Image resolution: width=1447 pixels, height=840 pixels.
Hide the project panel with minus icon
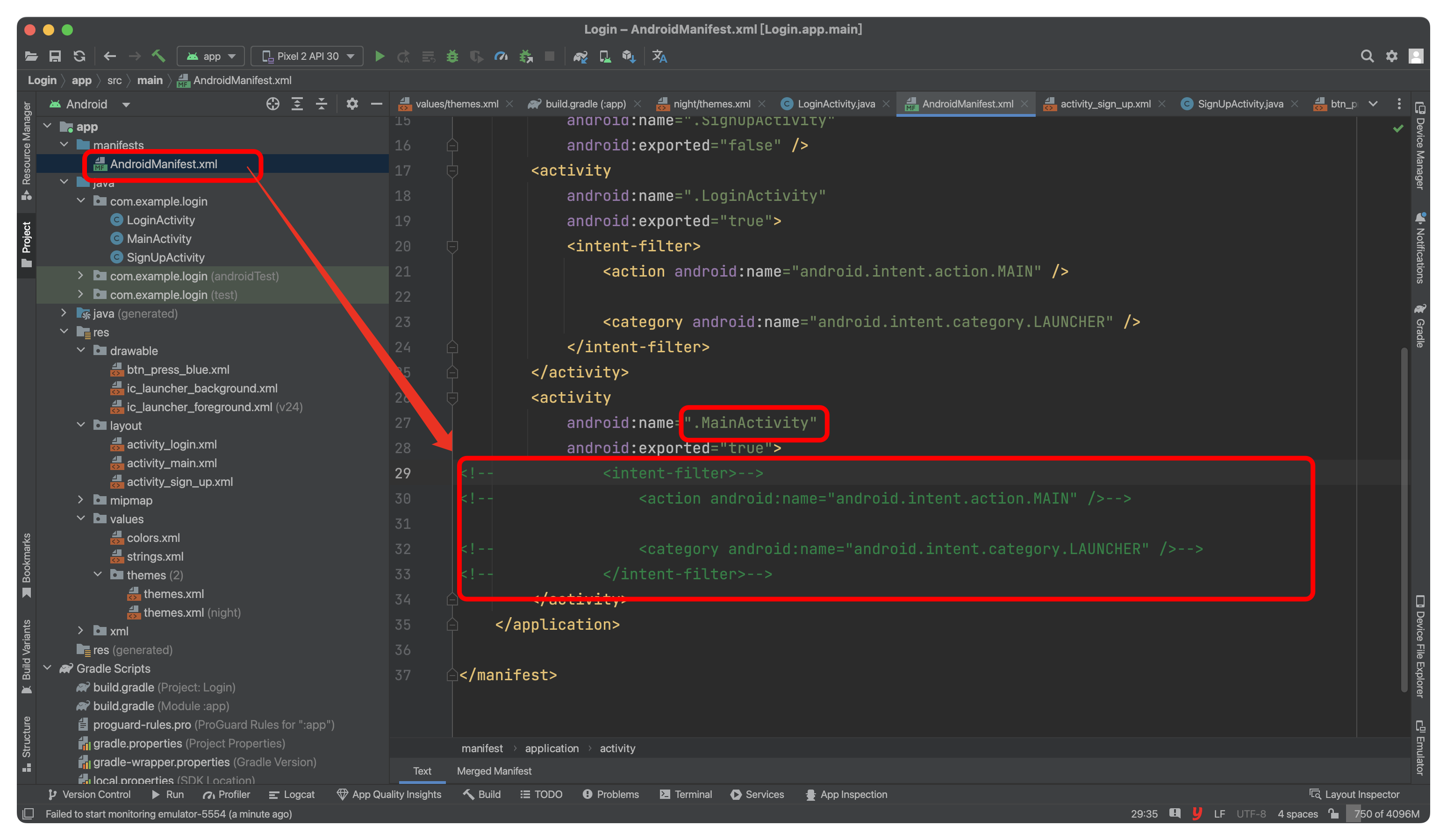(376, 104)
